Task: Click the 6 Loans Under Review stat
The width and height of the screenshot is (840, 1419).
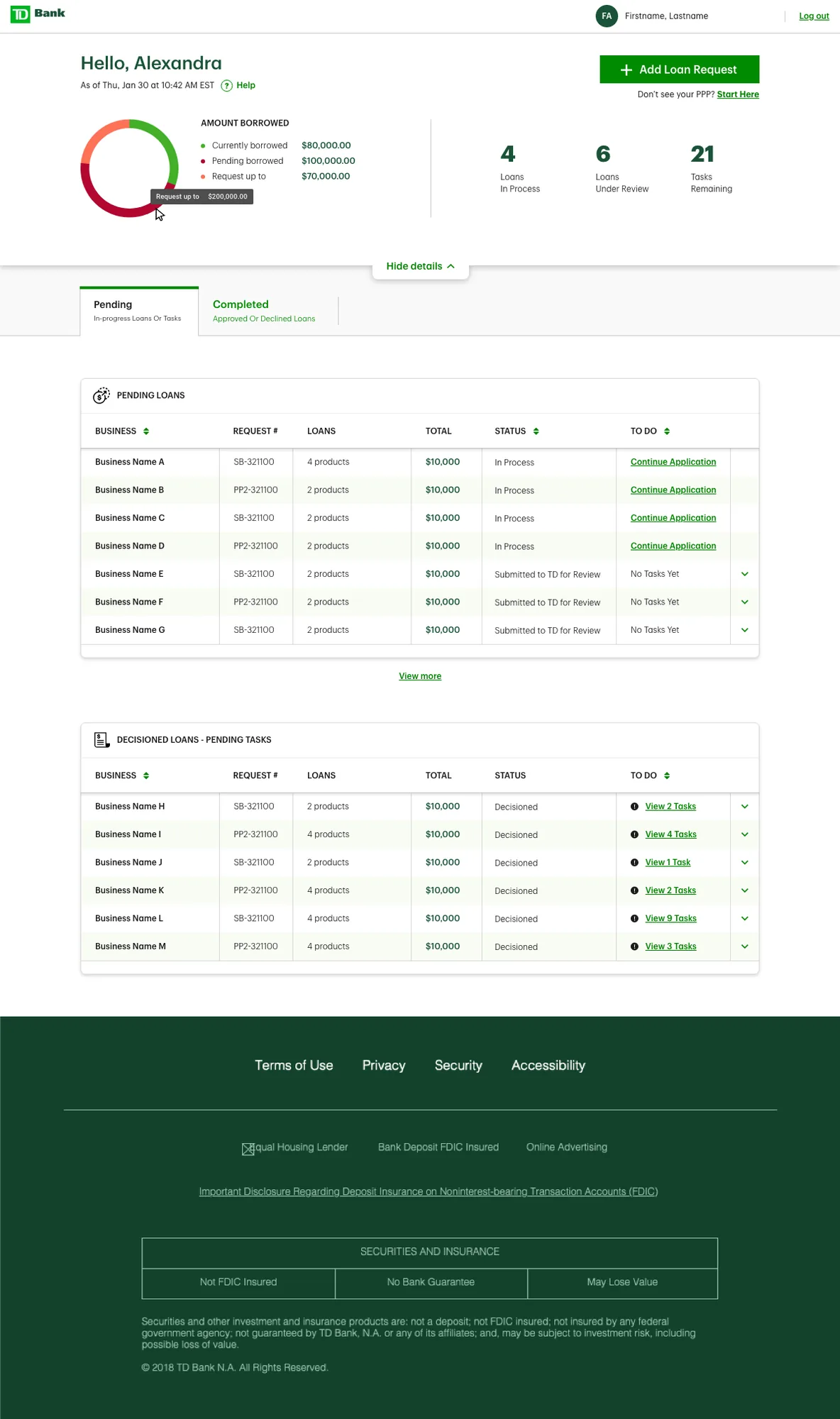Action: click(622, 169)
